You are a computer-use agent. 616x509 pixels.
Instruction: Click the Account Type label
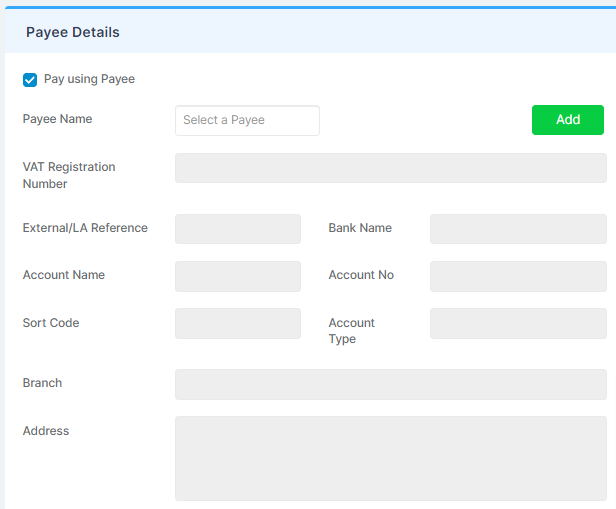click(x=352, y=331)
